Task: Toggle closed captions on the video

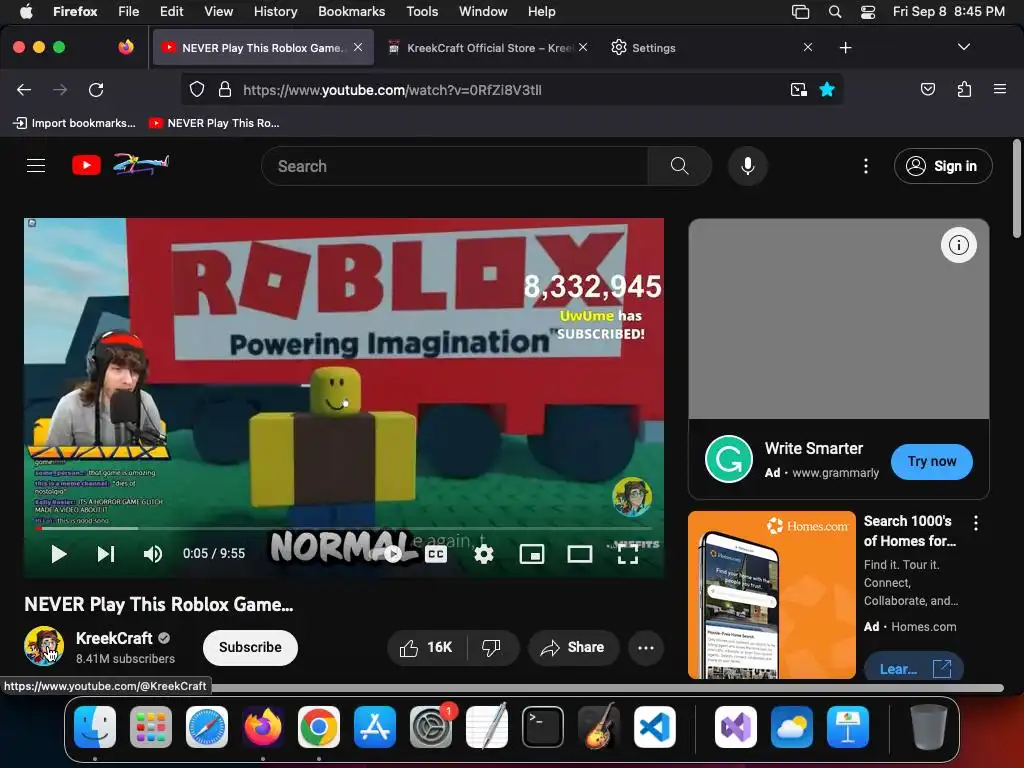Action: (x=436, y=554)
